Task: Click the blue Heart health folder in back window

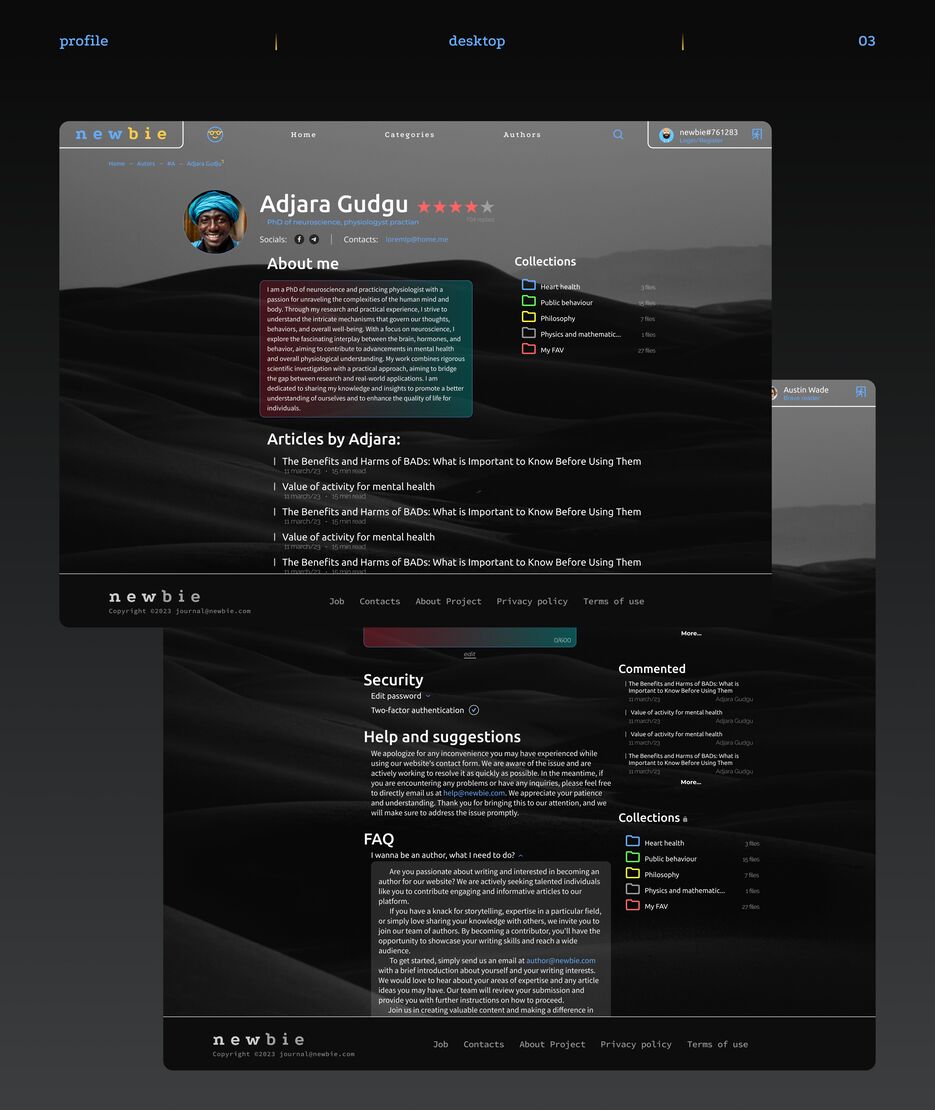Action: (633, 842)
